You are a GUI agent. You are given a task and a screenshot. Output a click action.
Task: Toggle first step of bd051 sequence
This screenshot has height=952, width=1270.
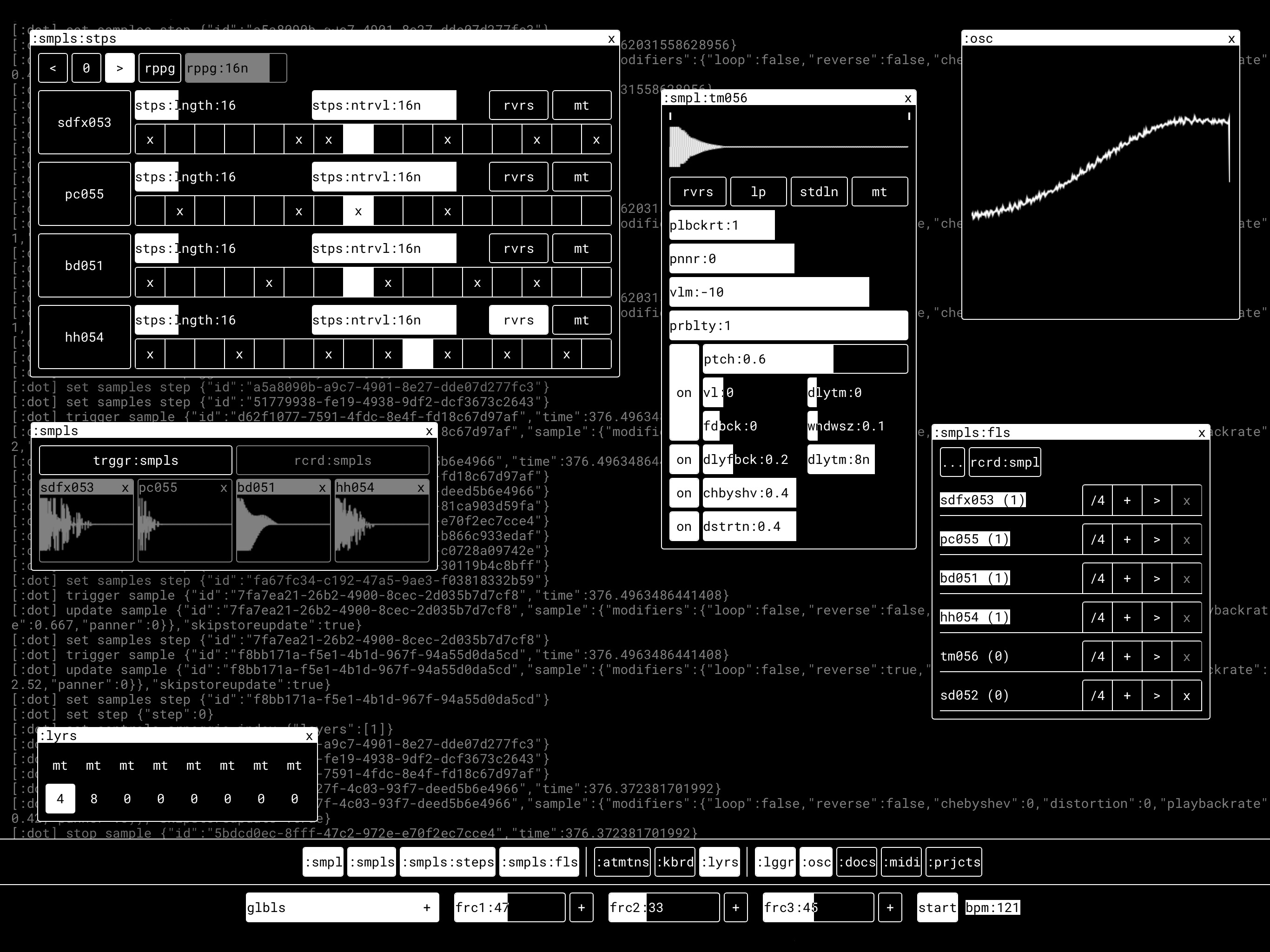tap(150, 283)
